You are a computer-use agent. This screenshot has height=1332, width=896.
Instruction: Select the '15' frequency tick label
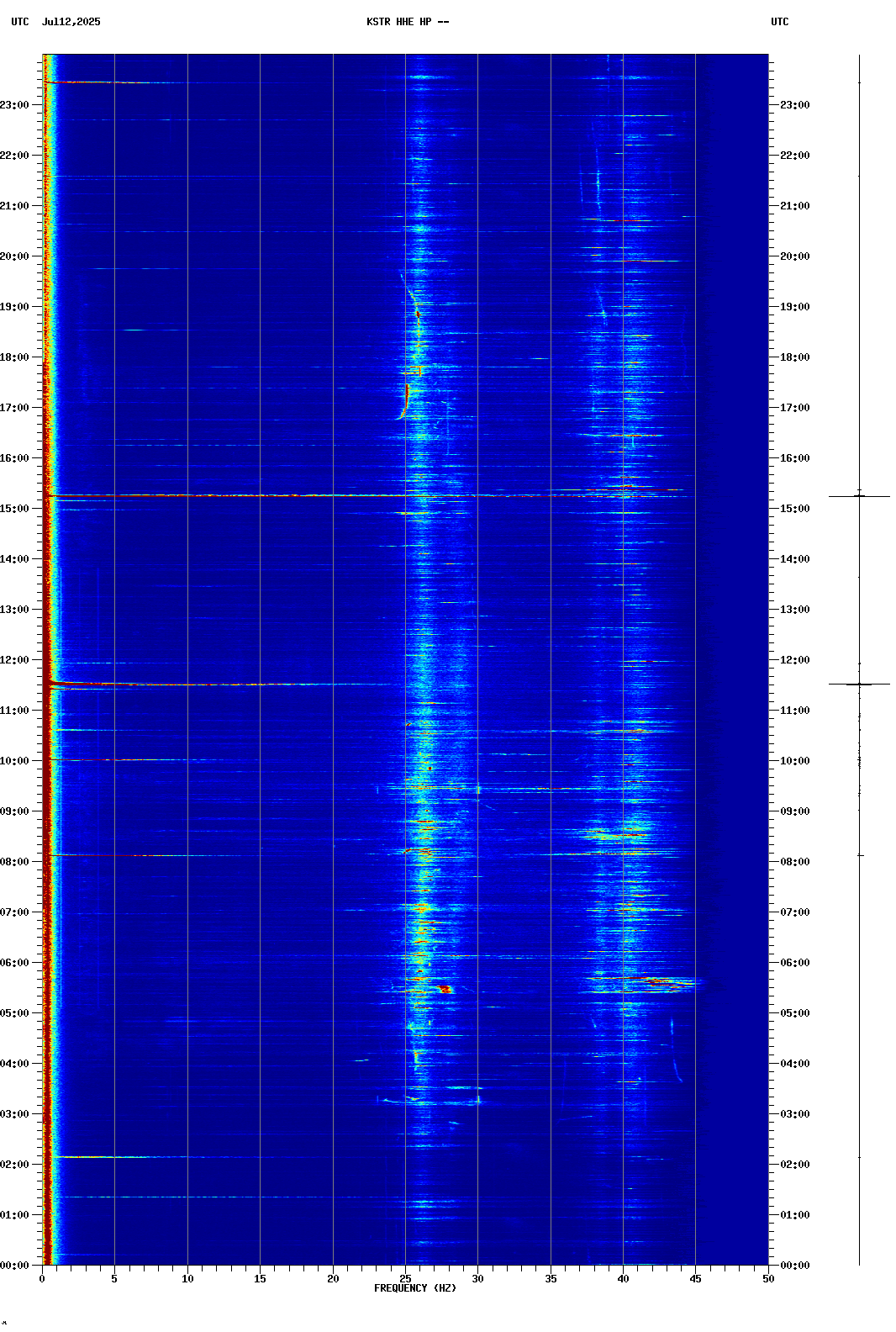pyautogui.click(x=260, y=1279)
